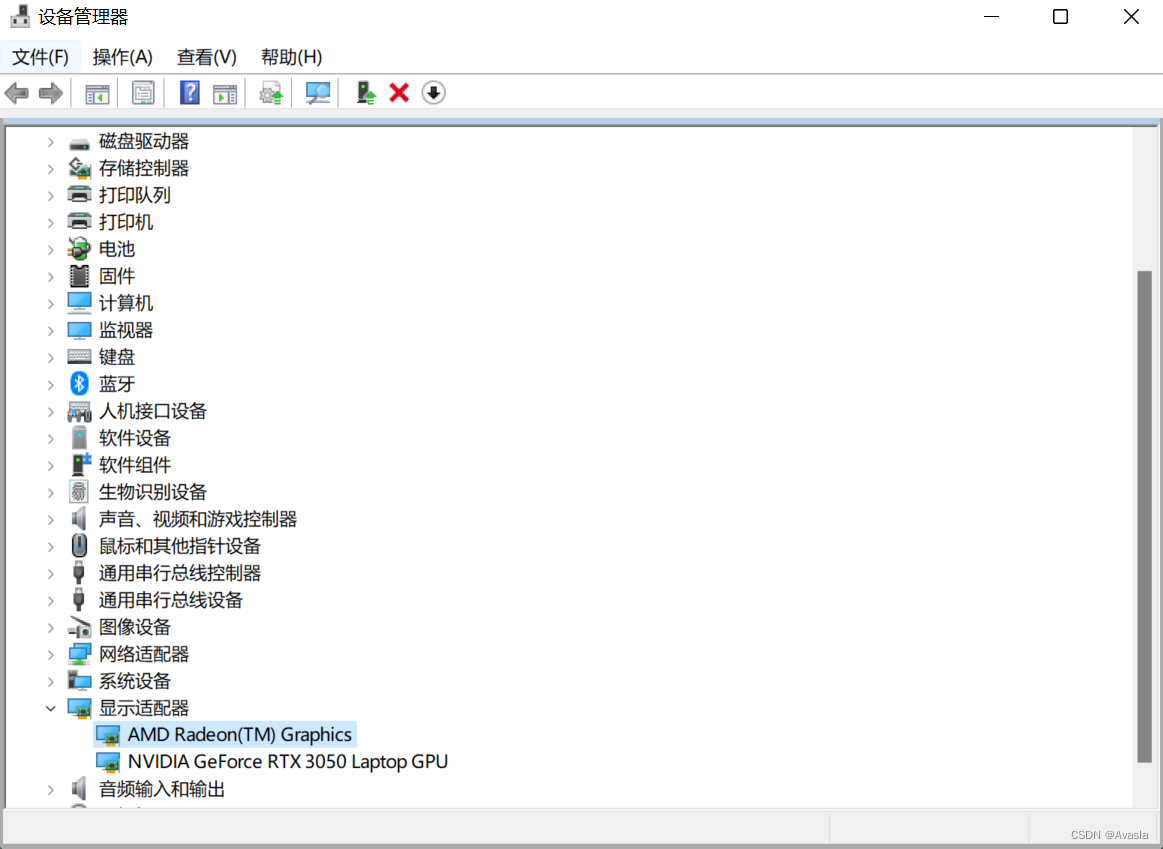The height and width of the screenshot is (849, 1163).
Task: Click the NVIDIA GeForce adapter icon
Action: click(x=108, y=762)
